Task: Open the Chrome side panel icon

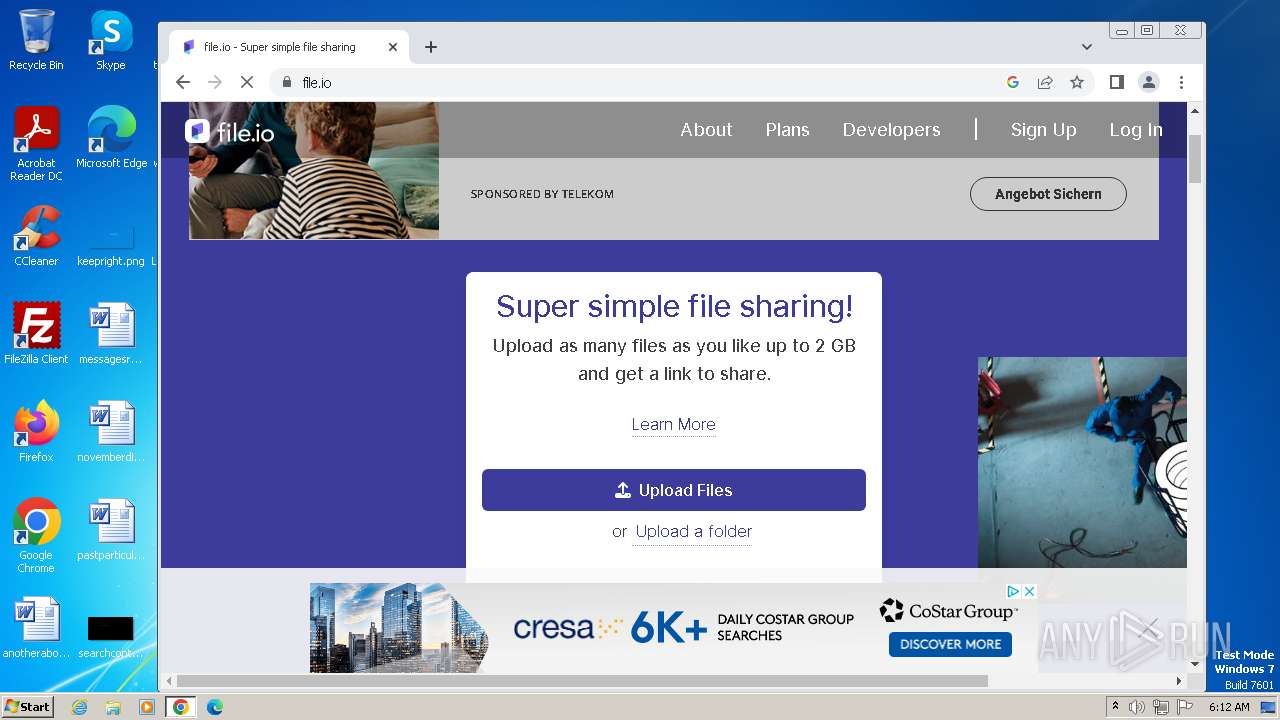Action: [1117, 82]
